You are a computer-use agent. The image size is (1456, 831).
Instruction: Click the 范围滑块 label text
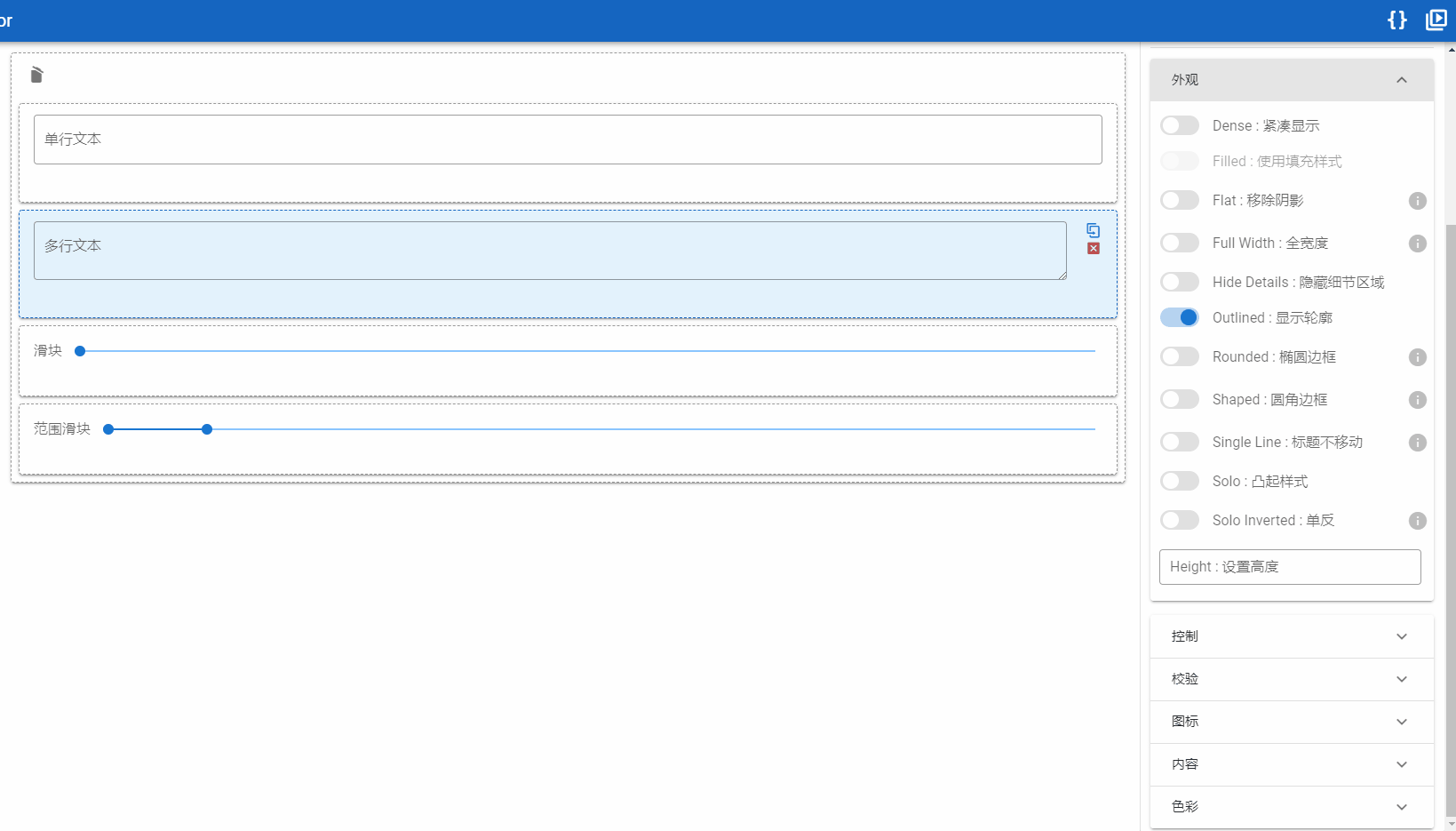[62, 429]
